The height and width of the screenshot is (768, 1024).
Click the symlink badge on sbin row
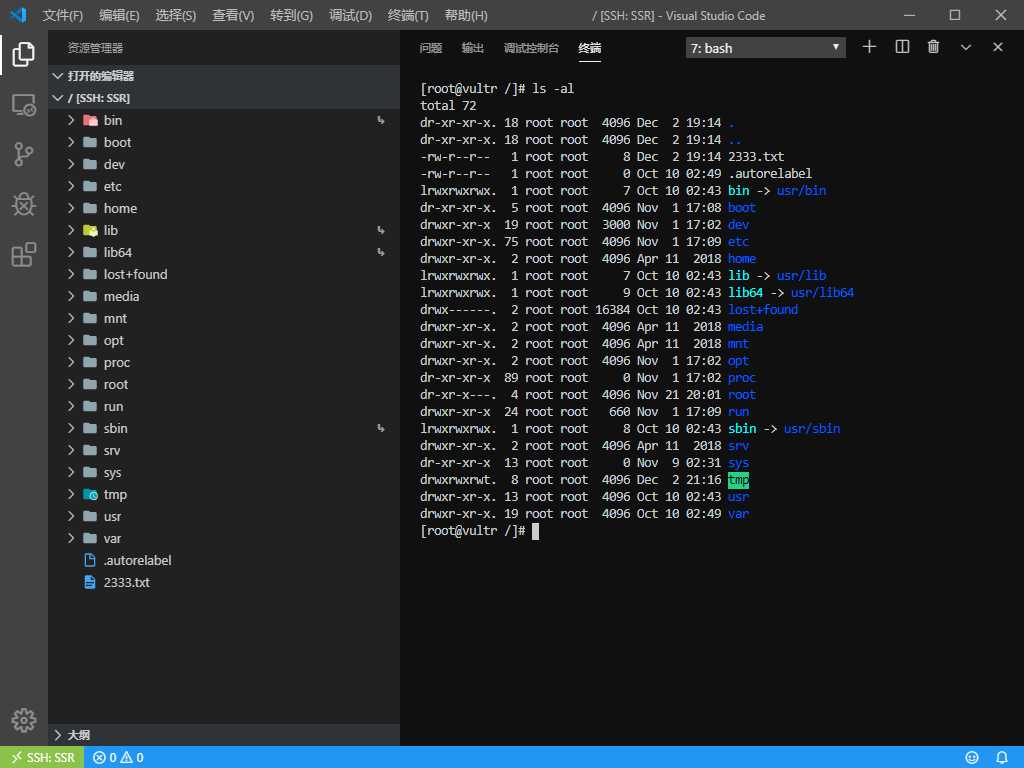381,428
